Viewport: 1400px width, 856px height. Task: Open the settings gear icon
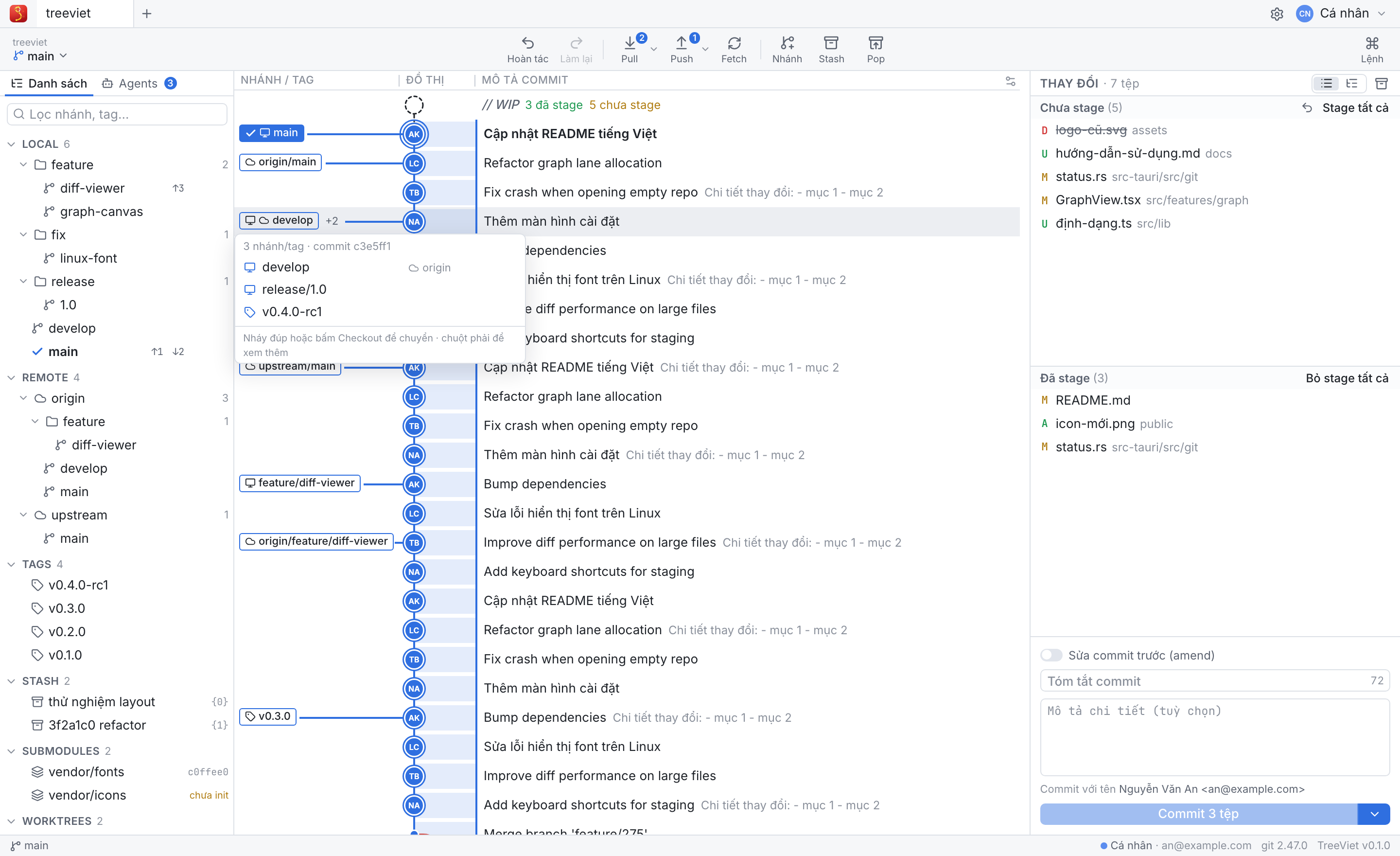[x=1277, y=14]
